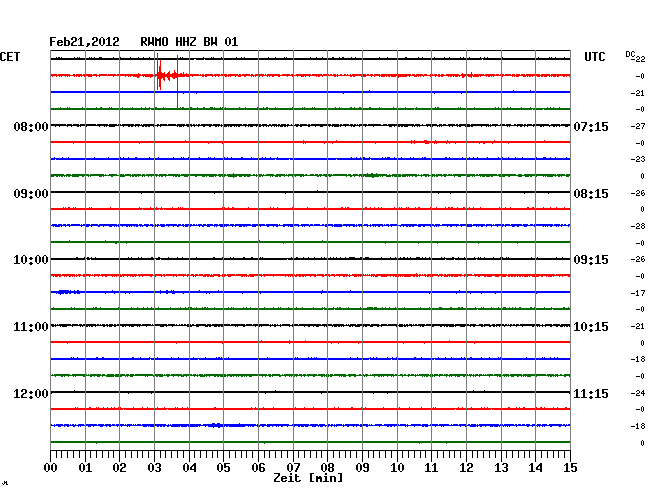Select minute 06 on the time axis
This screenshot has width=650, height=494.
258,467
